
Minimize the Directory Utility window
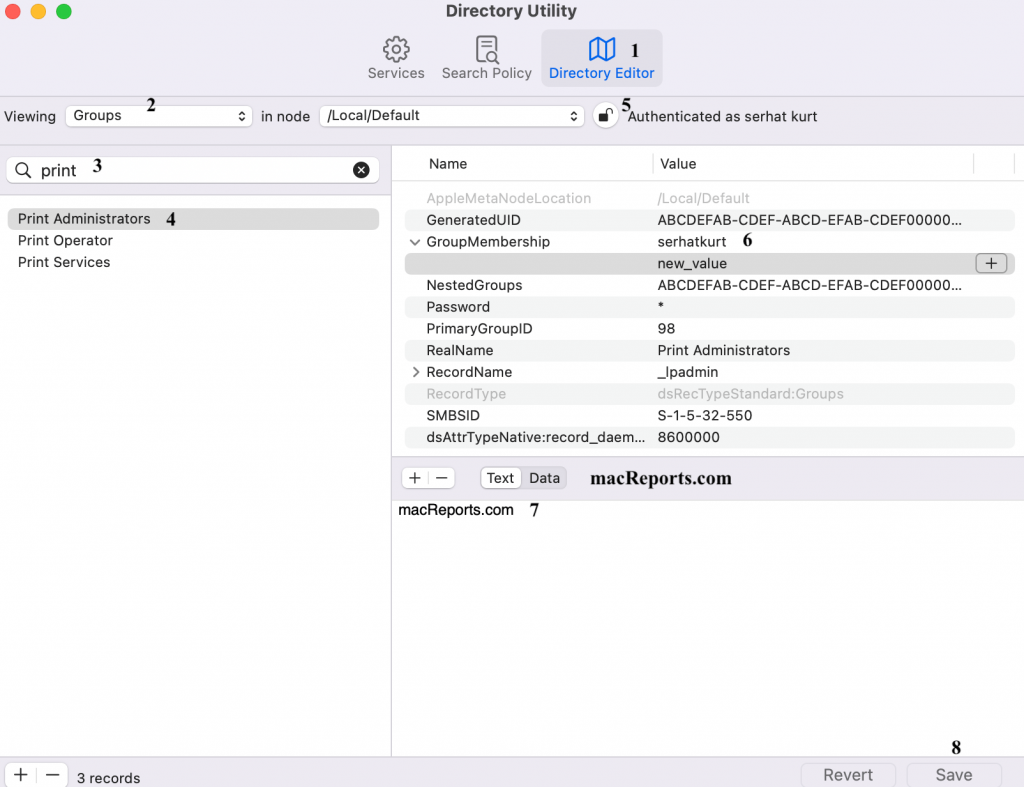pyautogui.click(x=39, y=11)
